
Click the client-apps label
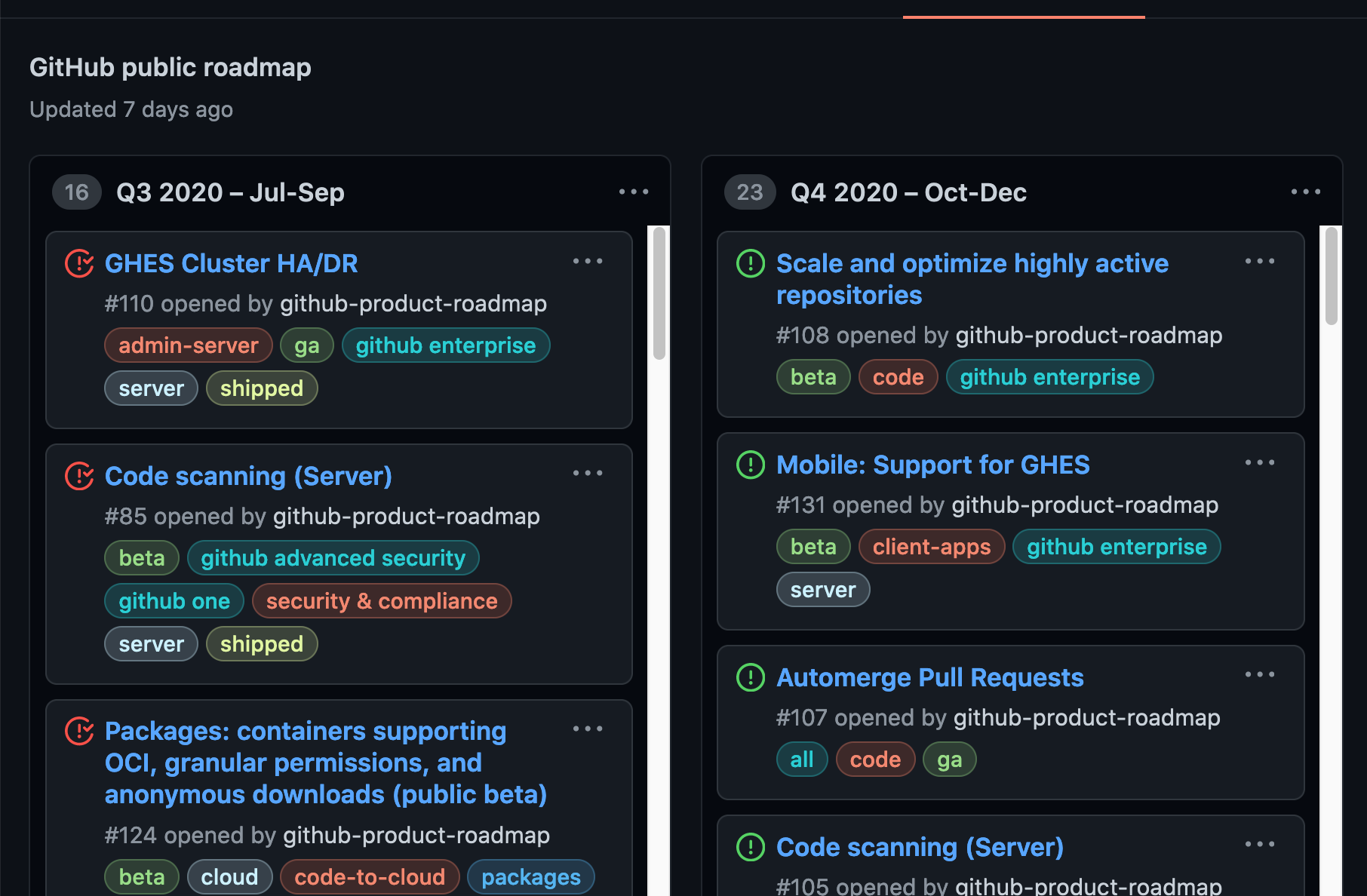[932, 547]
